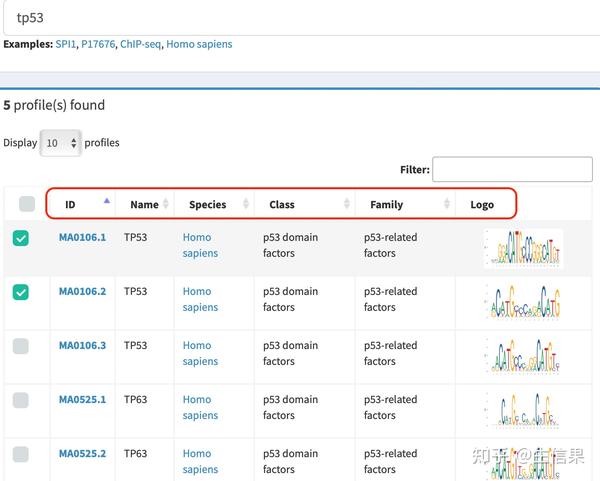
Task: Open the MA0525.1 profile link
Action: 82,400
